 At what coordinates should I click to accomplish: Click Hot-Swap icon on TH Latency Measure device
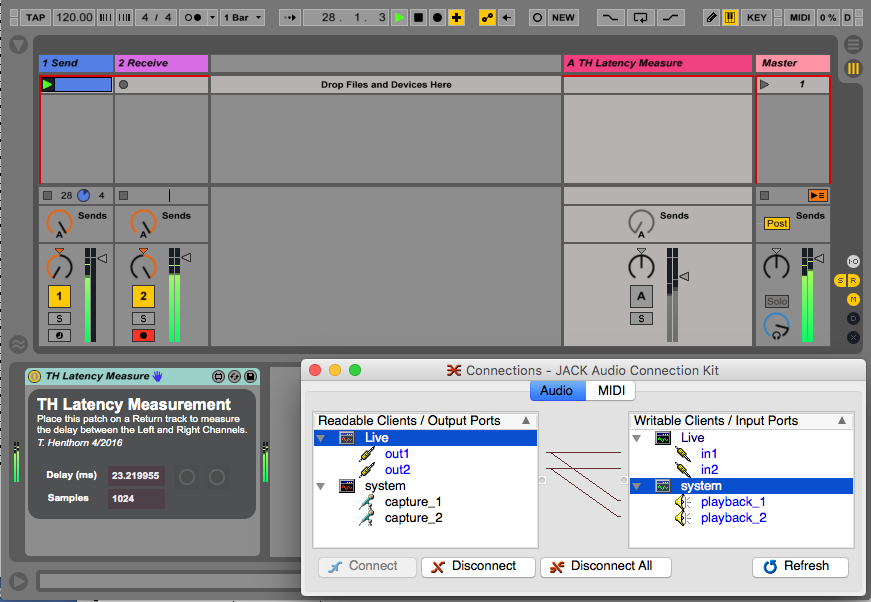coord(234,377)
